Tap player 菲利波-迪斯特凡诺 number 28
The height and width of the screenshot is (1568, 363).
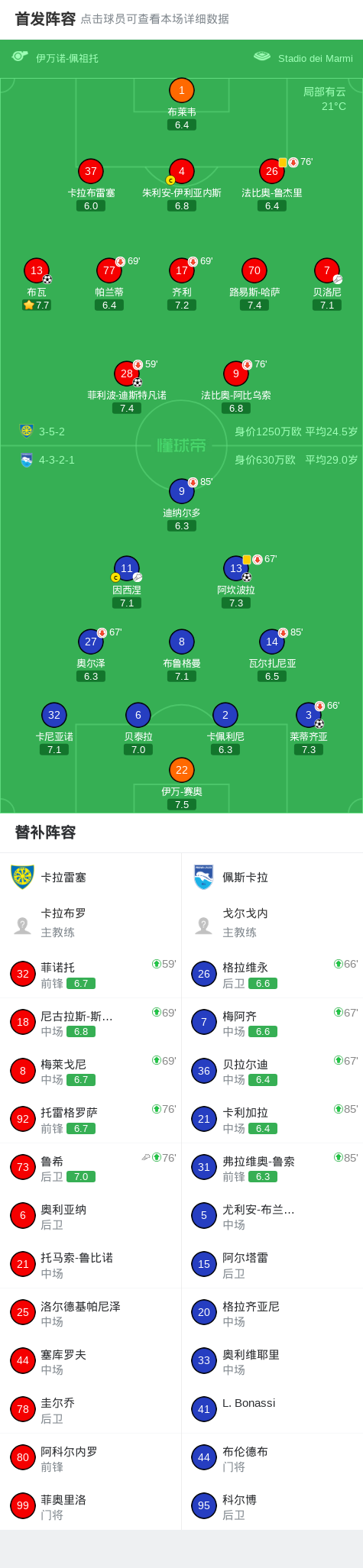point(126,373)
